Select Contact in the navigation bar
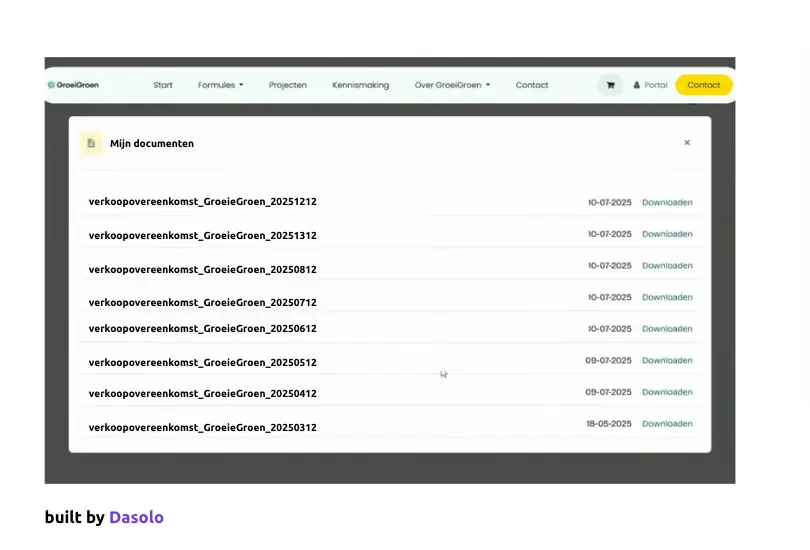This screenshot has height=550, width=810. click(532, 85)
